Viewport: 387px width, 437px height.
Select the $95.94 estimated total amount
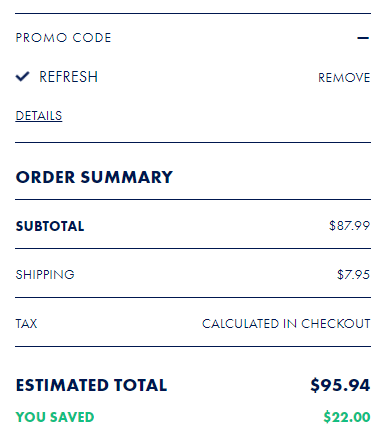(x=340, y=385)
